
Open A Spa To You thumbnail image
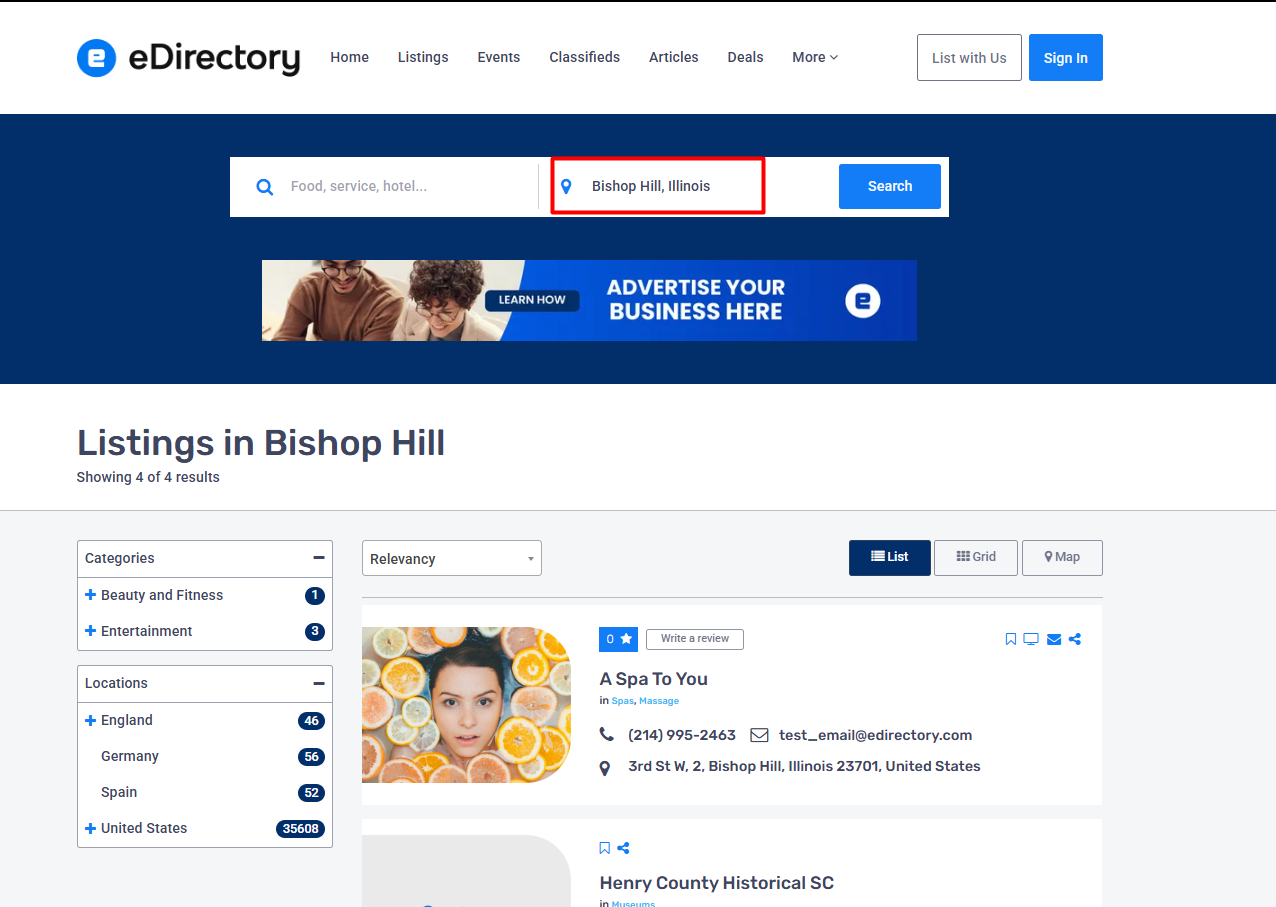tap(467, 705)
